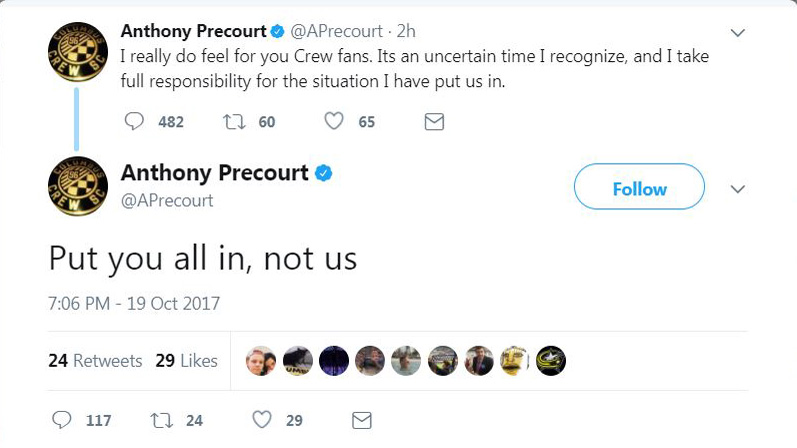797x448 pixels.
Task: Click the Crew SC avatar on top tweet
Action: tap(75, 55)
